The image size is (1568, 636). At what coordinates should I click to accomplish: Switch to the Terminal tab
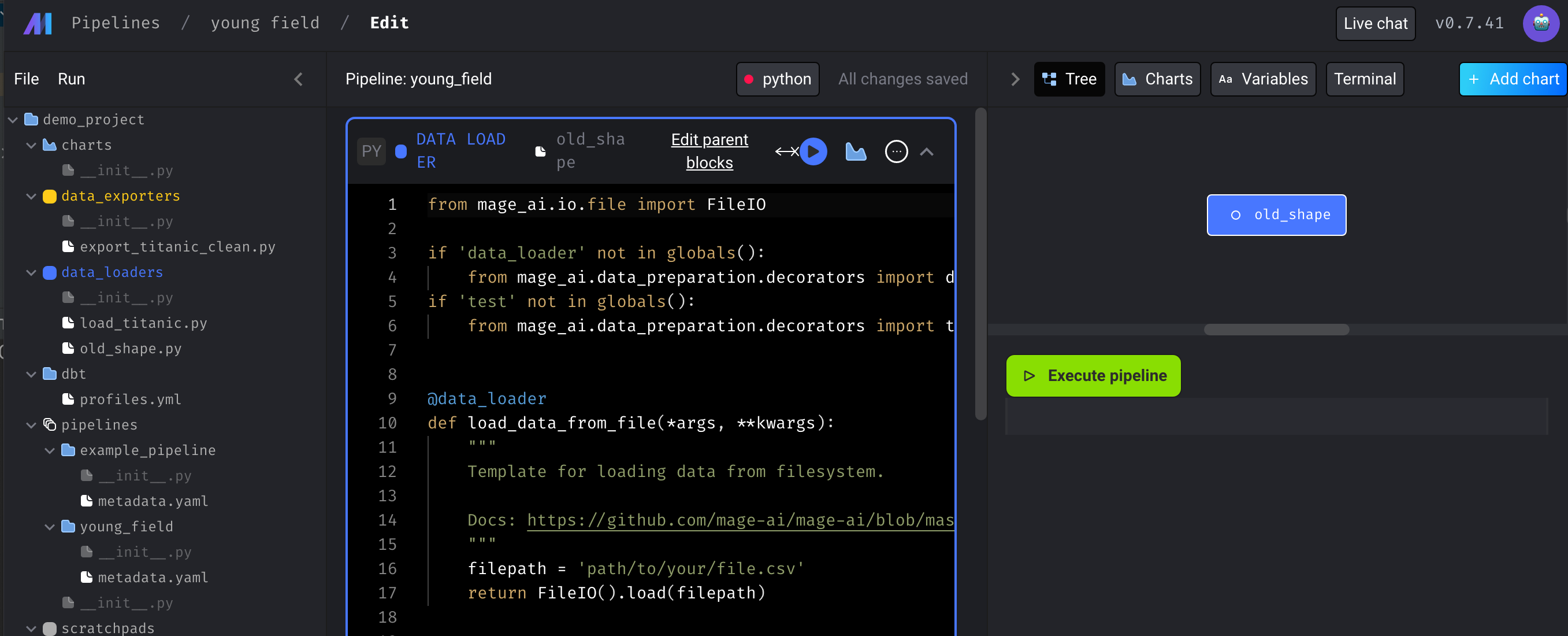[x=1365, y=79]
